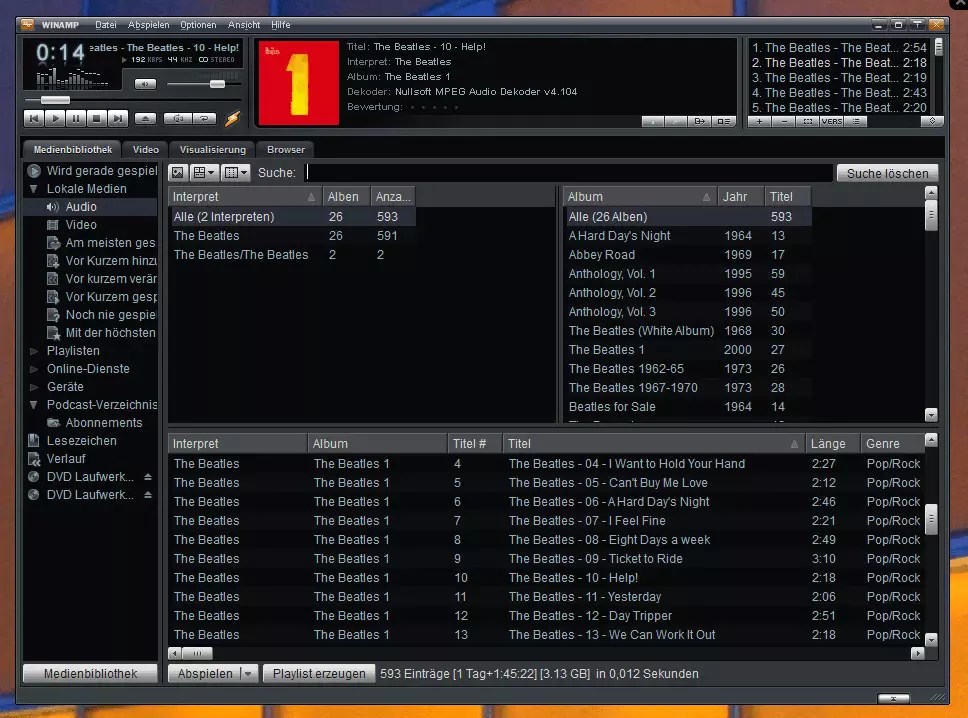Switch to the Browser tab

tap(285, 149)
